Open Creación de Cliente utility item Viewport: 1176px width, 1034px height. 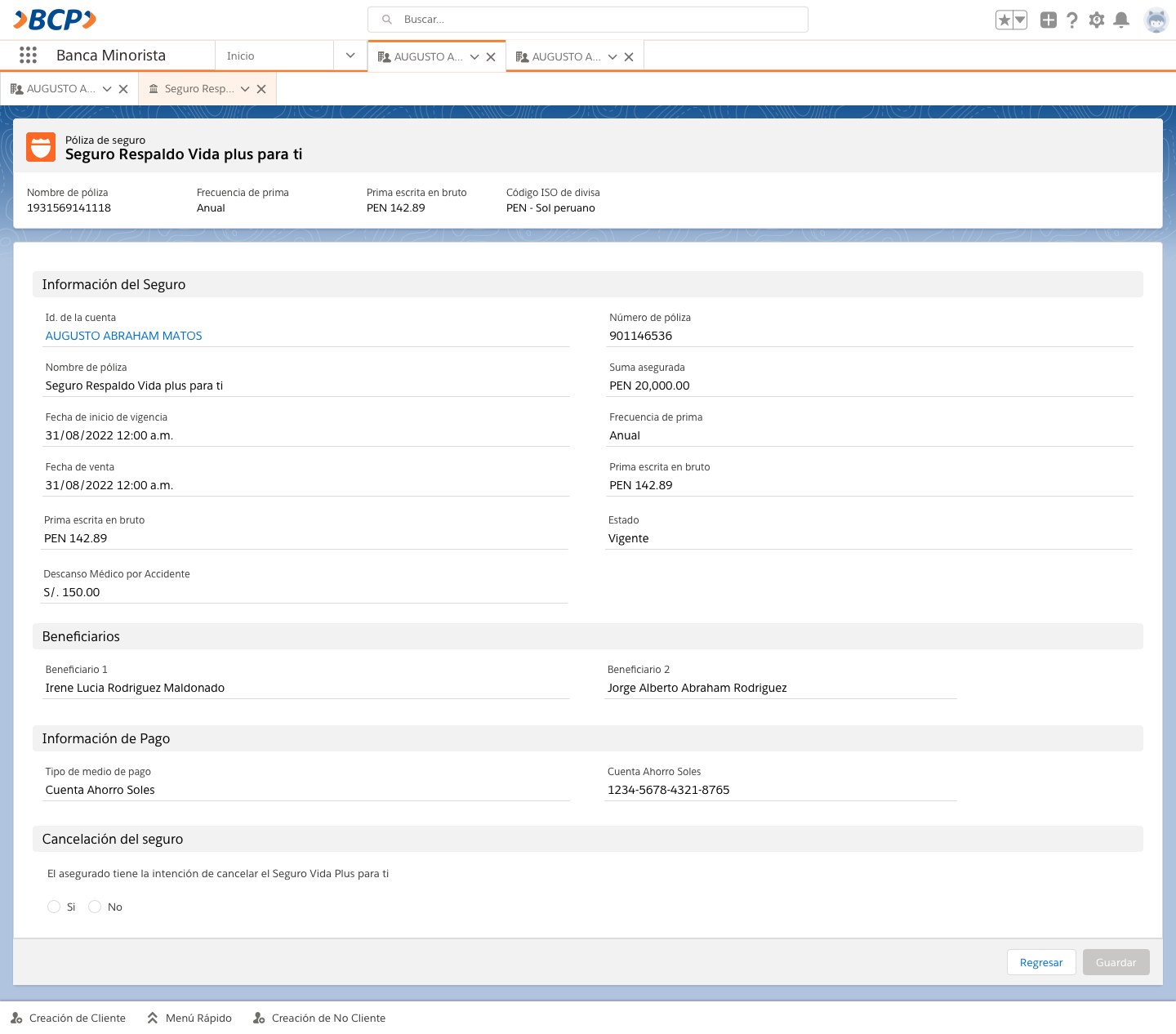[x=68, y=1018]
